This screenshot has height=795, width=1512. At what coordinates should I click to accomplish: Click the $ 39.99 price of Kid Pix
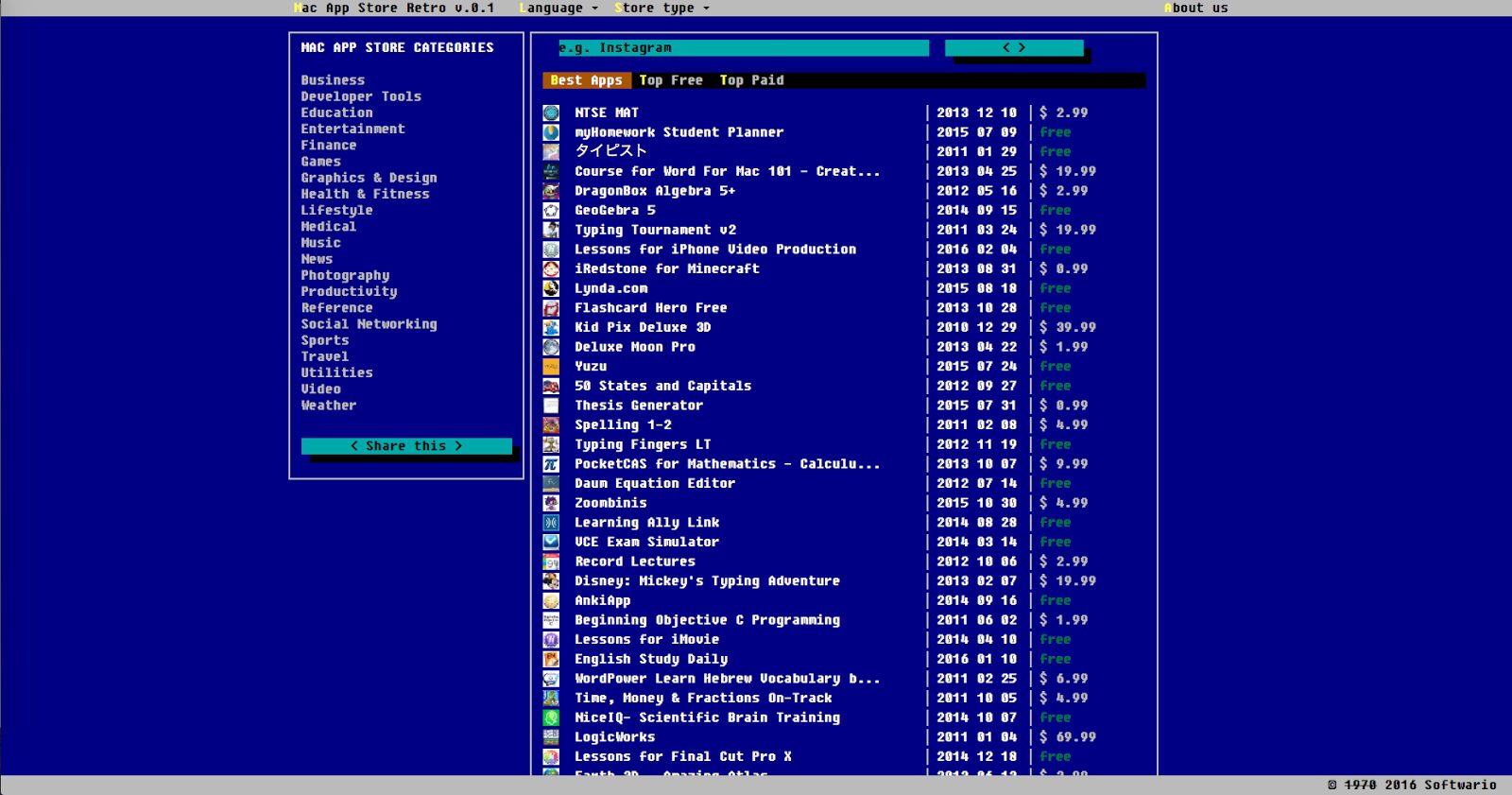(x=1068, y=327)
